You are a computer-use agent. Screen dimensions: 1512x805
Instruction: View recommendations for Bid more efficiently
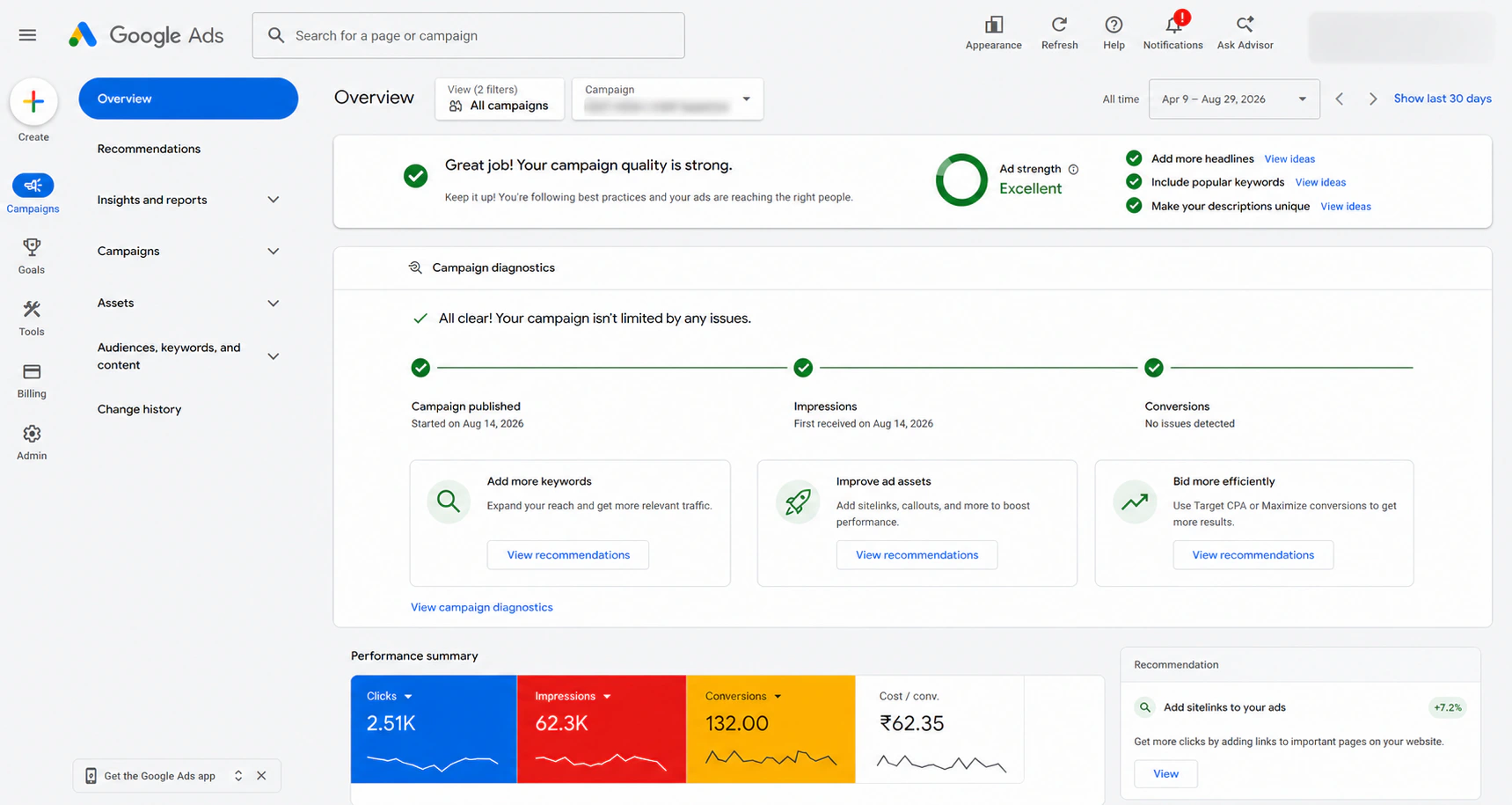[x=1253, y=555]
